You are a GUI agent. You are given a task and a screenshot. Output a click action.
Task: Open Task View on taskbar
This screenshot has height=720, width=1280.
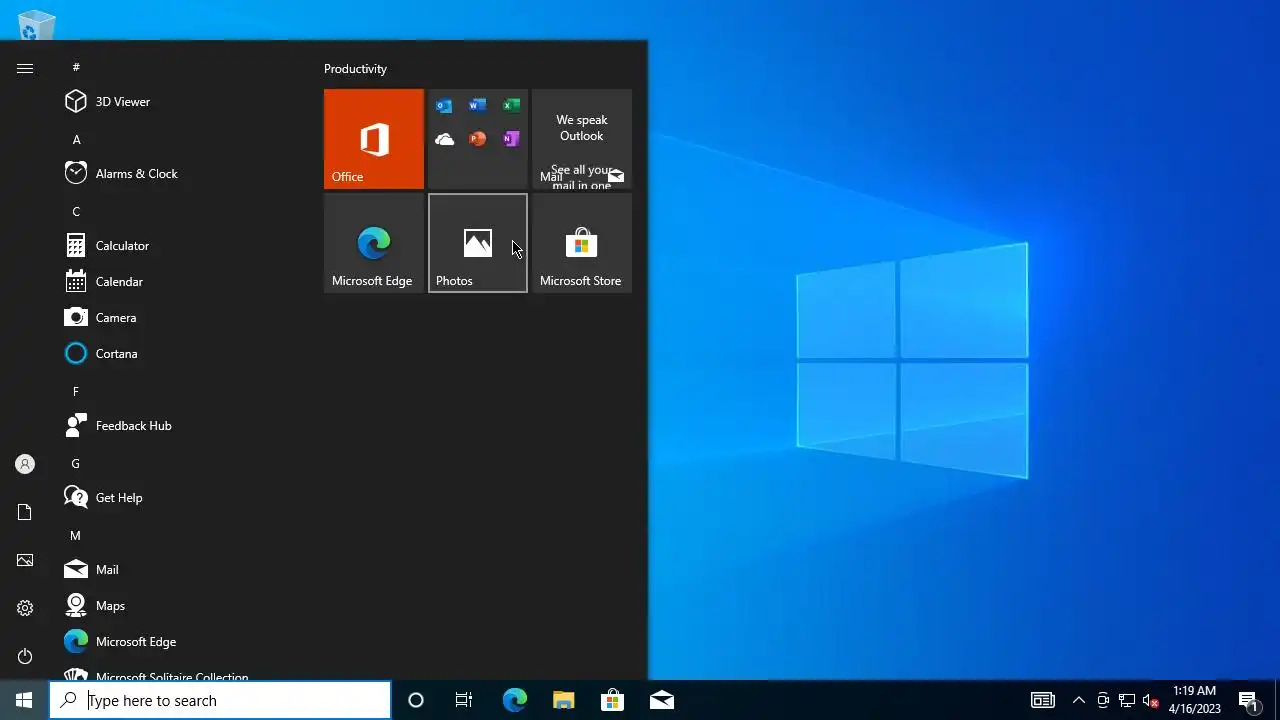point(464,700)
